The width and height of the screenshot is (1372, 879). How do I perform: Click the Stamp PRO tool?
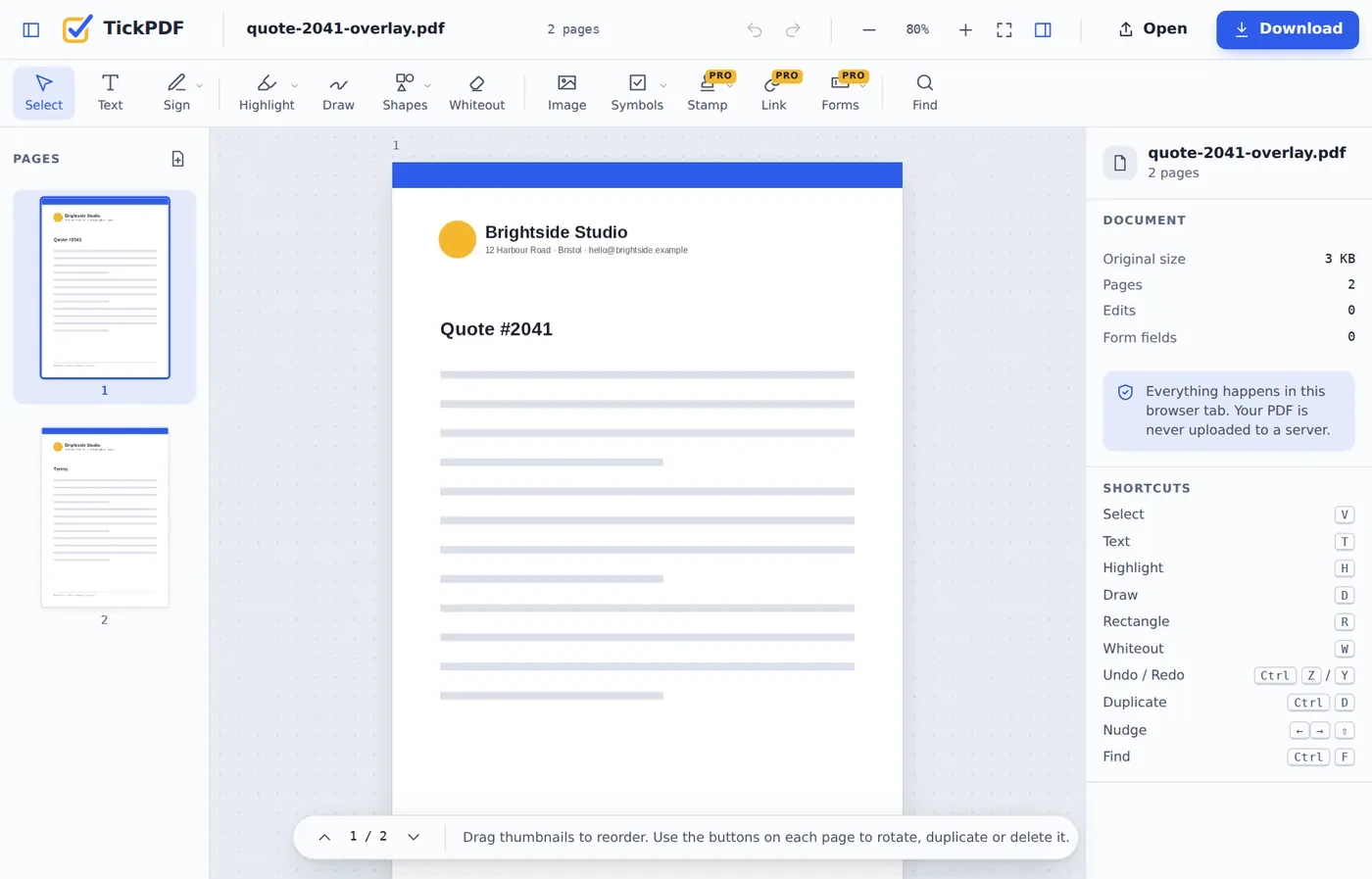coord(708,92)
